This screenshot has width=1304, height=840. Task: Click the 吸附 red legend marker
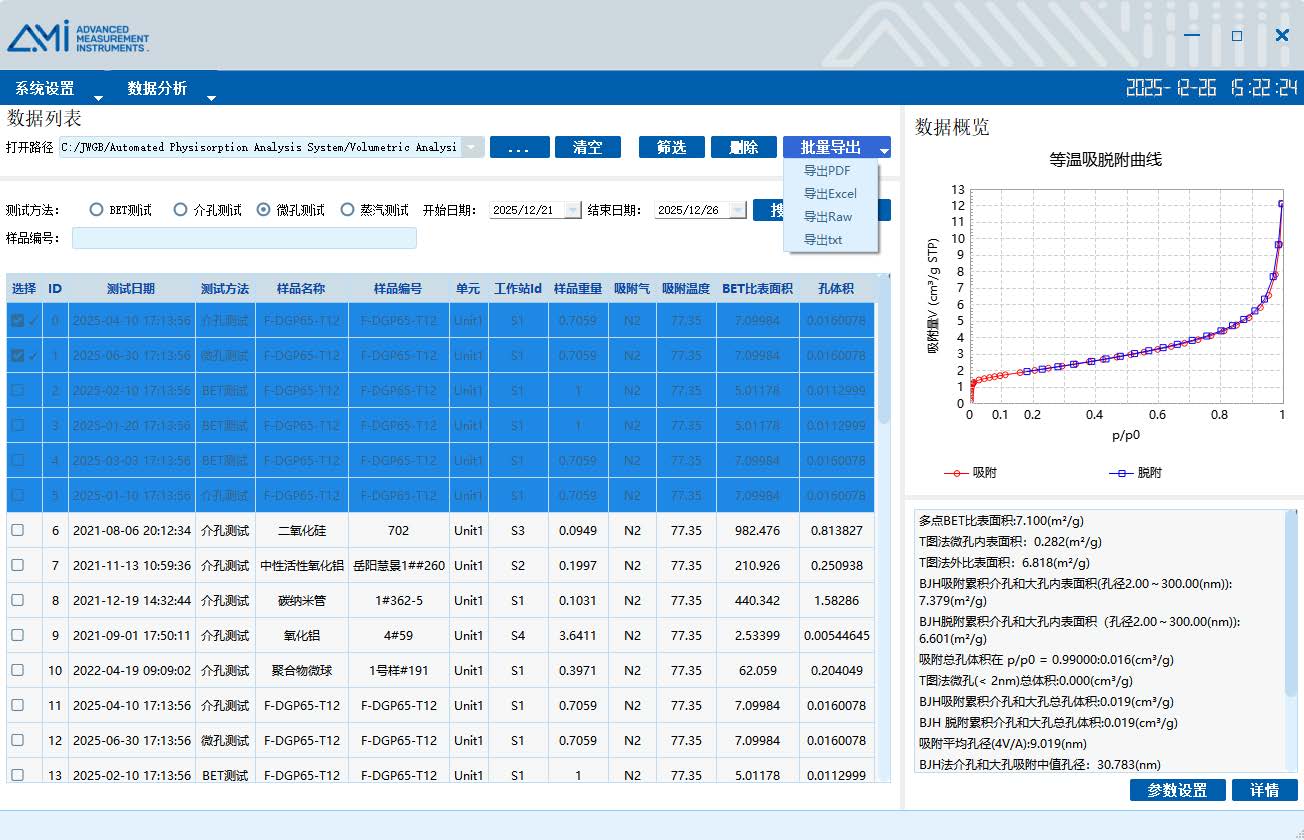coord(957,473)
